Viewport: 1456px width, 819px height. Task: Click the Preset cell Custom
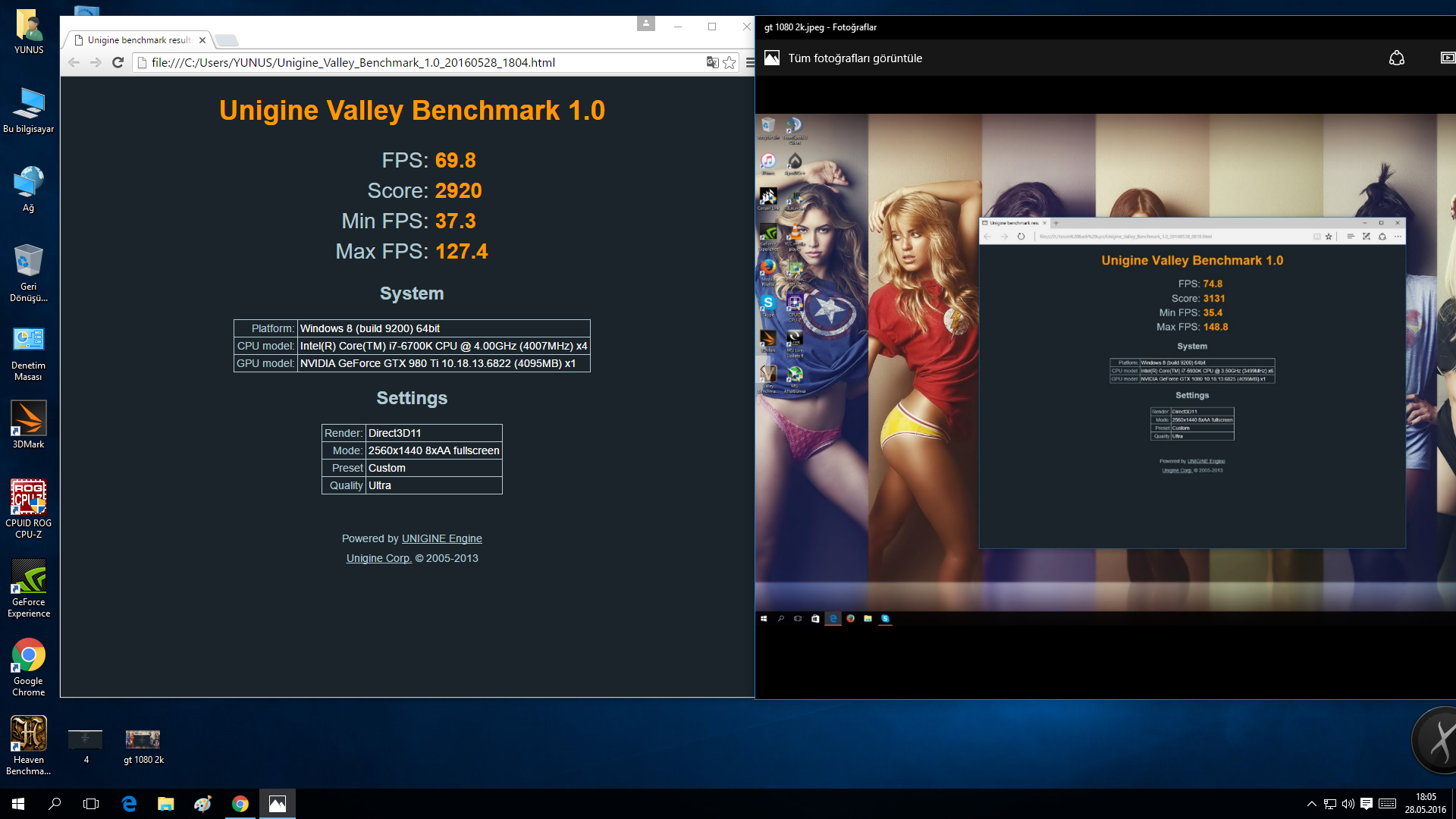click(x=434, y=468)
